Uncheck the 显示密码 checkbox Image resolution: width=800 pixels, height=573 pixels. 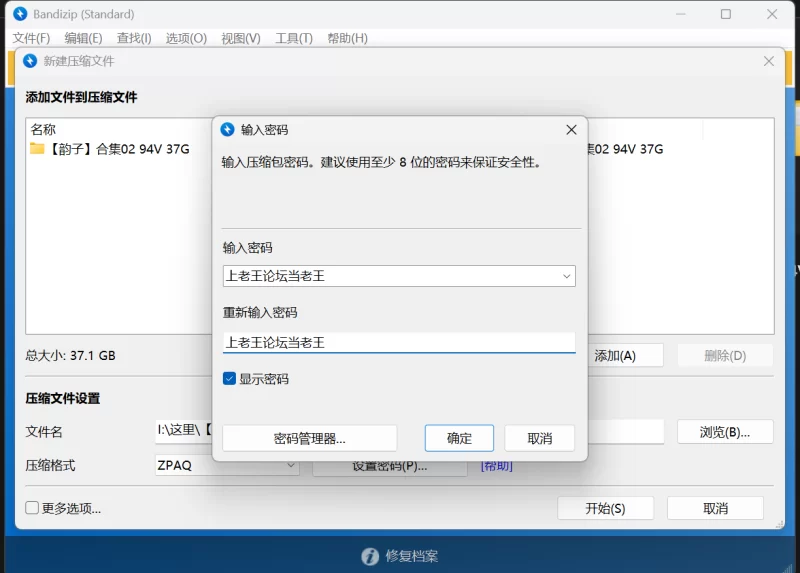[x=229, y=379]
